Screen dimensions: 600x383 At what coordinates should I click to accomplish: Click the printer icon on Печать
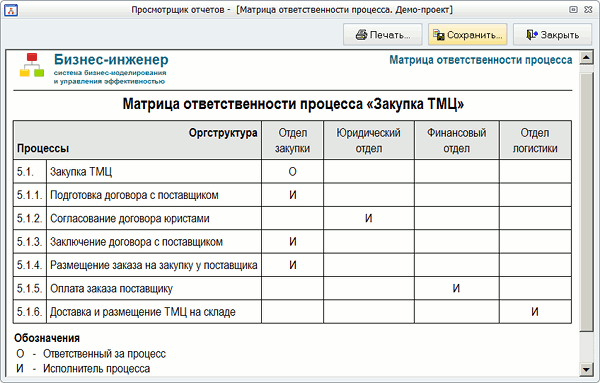coord(361,35)
